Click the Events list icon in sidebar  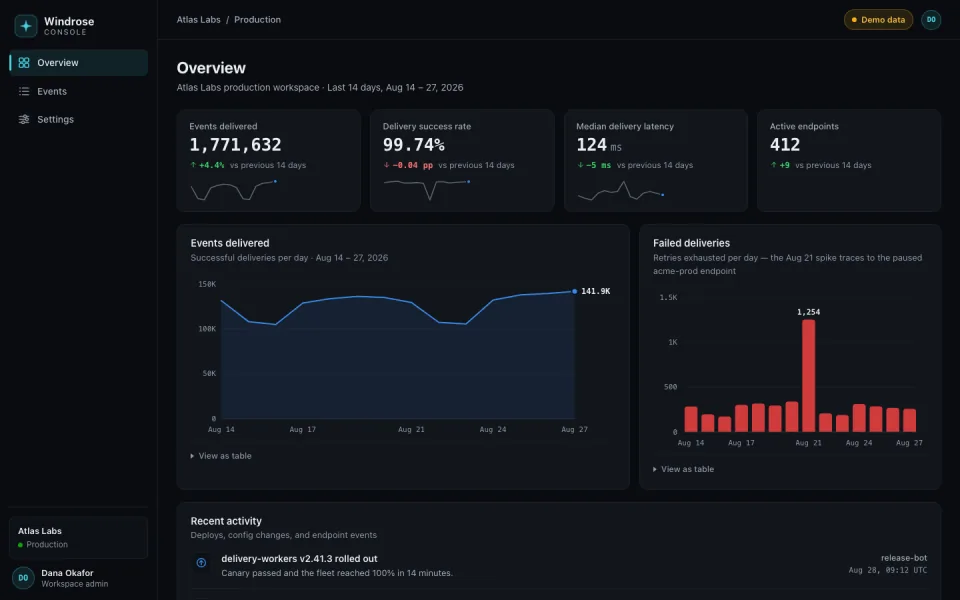coord(24,91)
